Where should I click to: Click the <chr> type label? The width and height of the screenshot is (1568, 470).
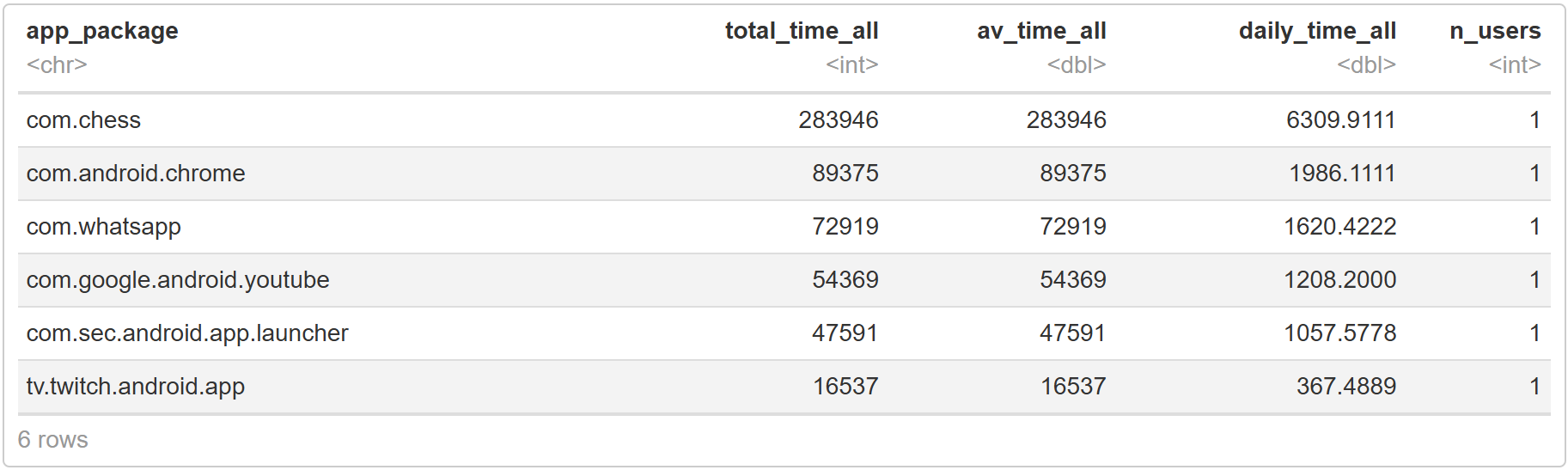click(x=57, y=64)
